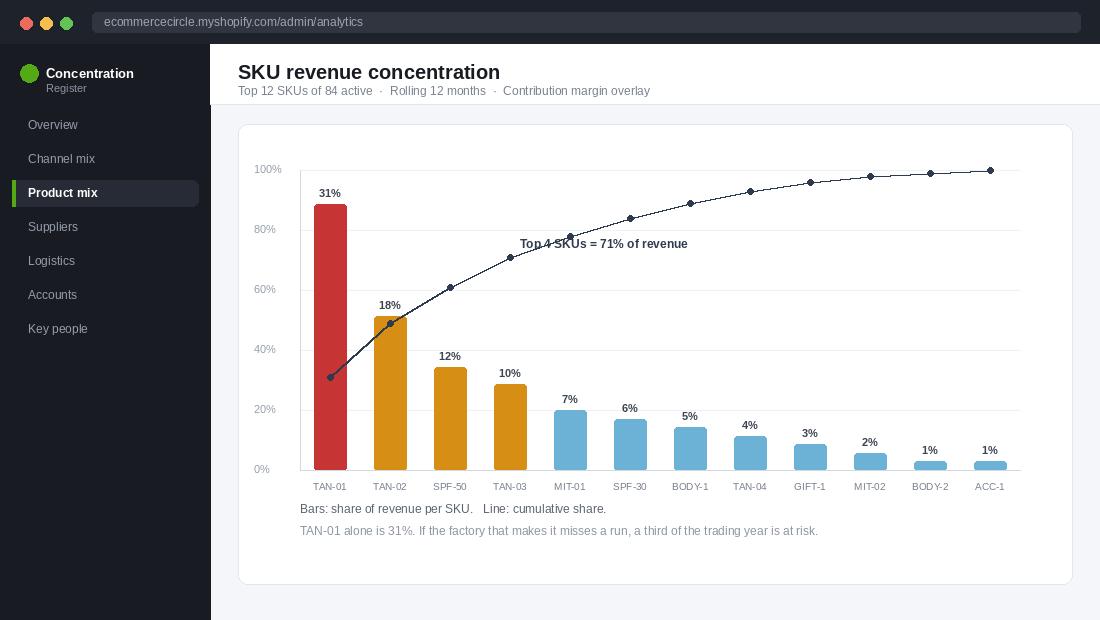Click the yellow minimize window dot
The height and width of the screenshot is (620, 1100).
46,23
